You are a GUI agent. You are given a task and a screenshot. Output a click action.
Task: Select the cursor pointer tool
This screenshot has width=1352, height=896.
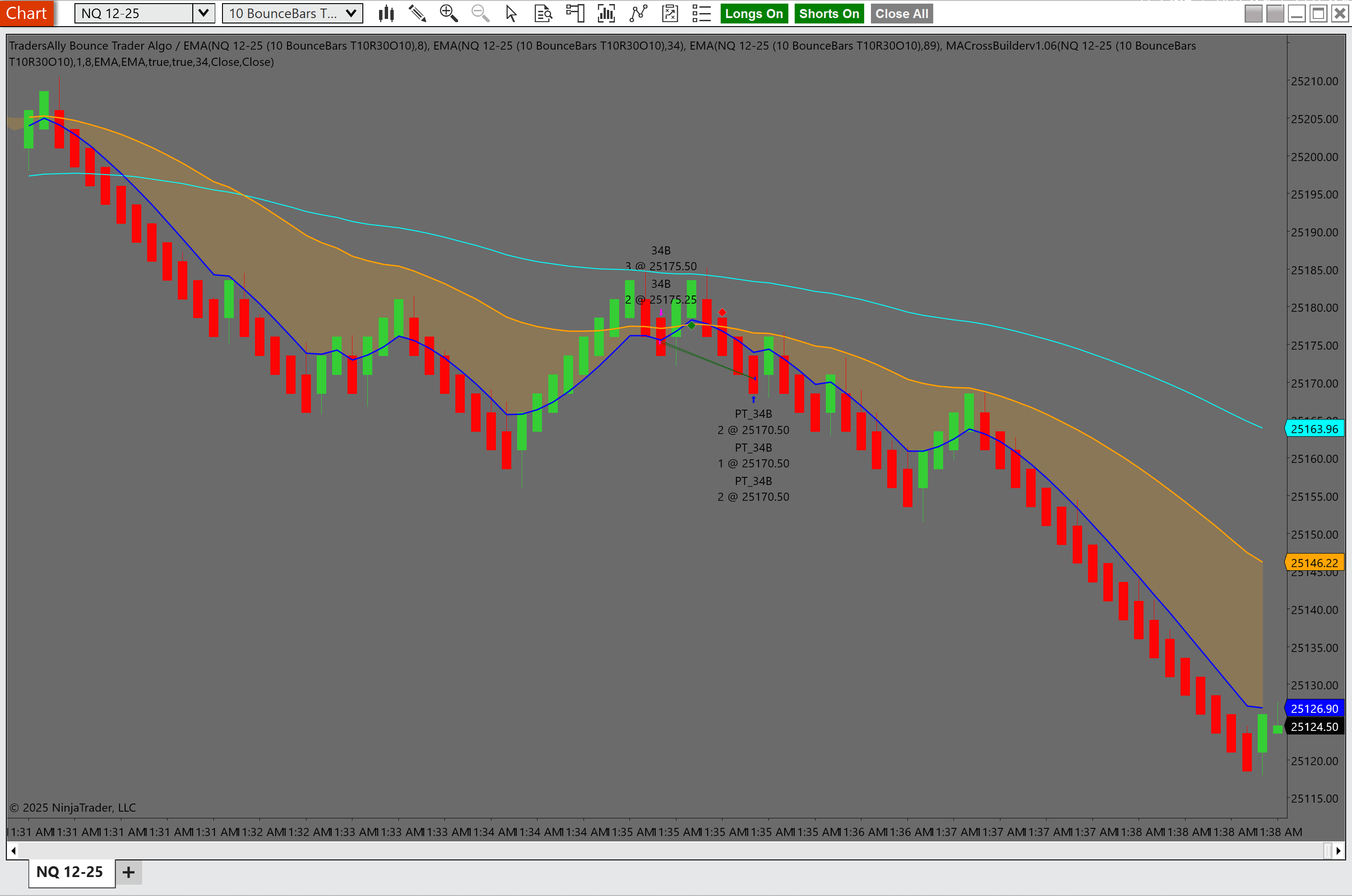511,14
